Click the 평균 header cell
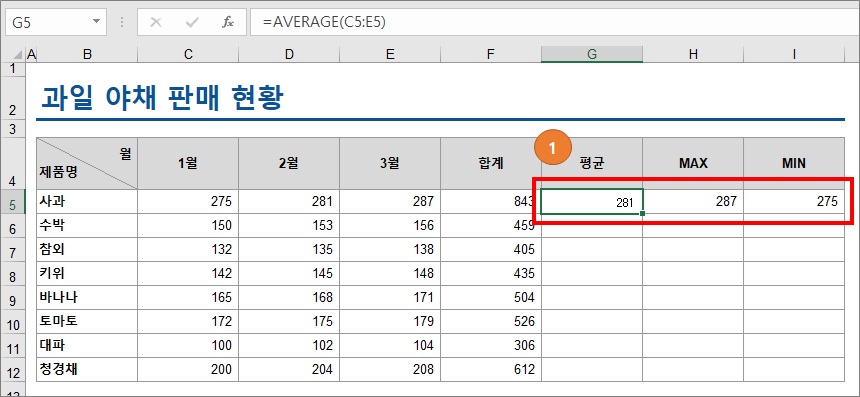 (592, 163)
